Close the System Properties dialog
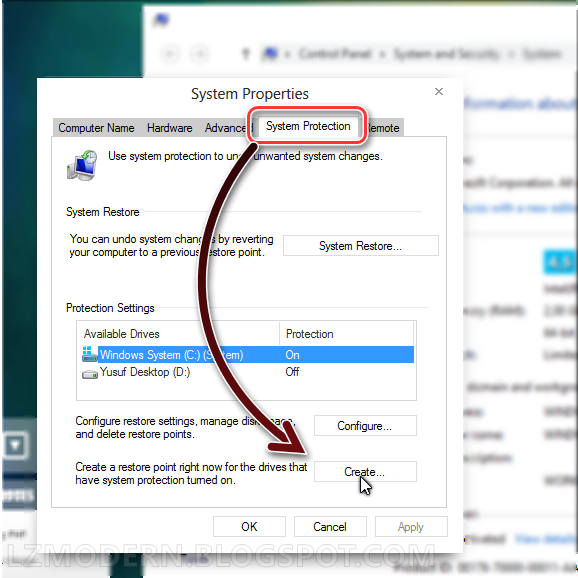Image resolution: width=578 pixels, height=578 pixels. [439, 91]
